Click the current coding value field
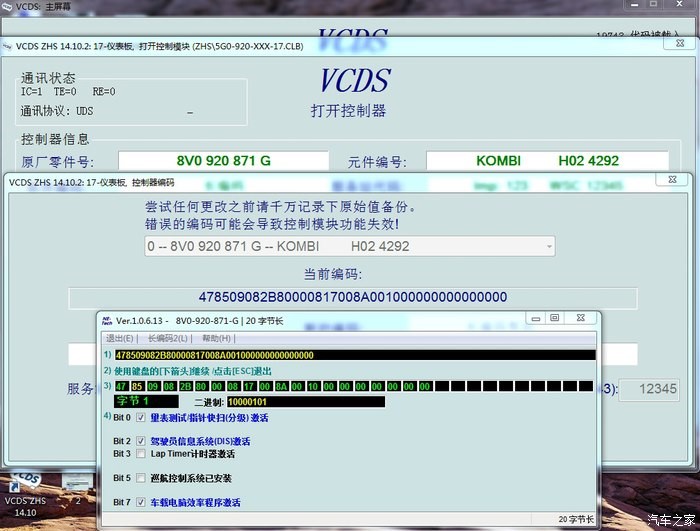 pyautogui.click(x=353, y=297)
